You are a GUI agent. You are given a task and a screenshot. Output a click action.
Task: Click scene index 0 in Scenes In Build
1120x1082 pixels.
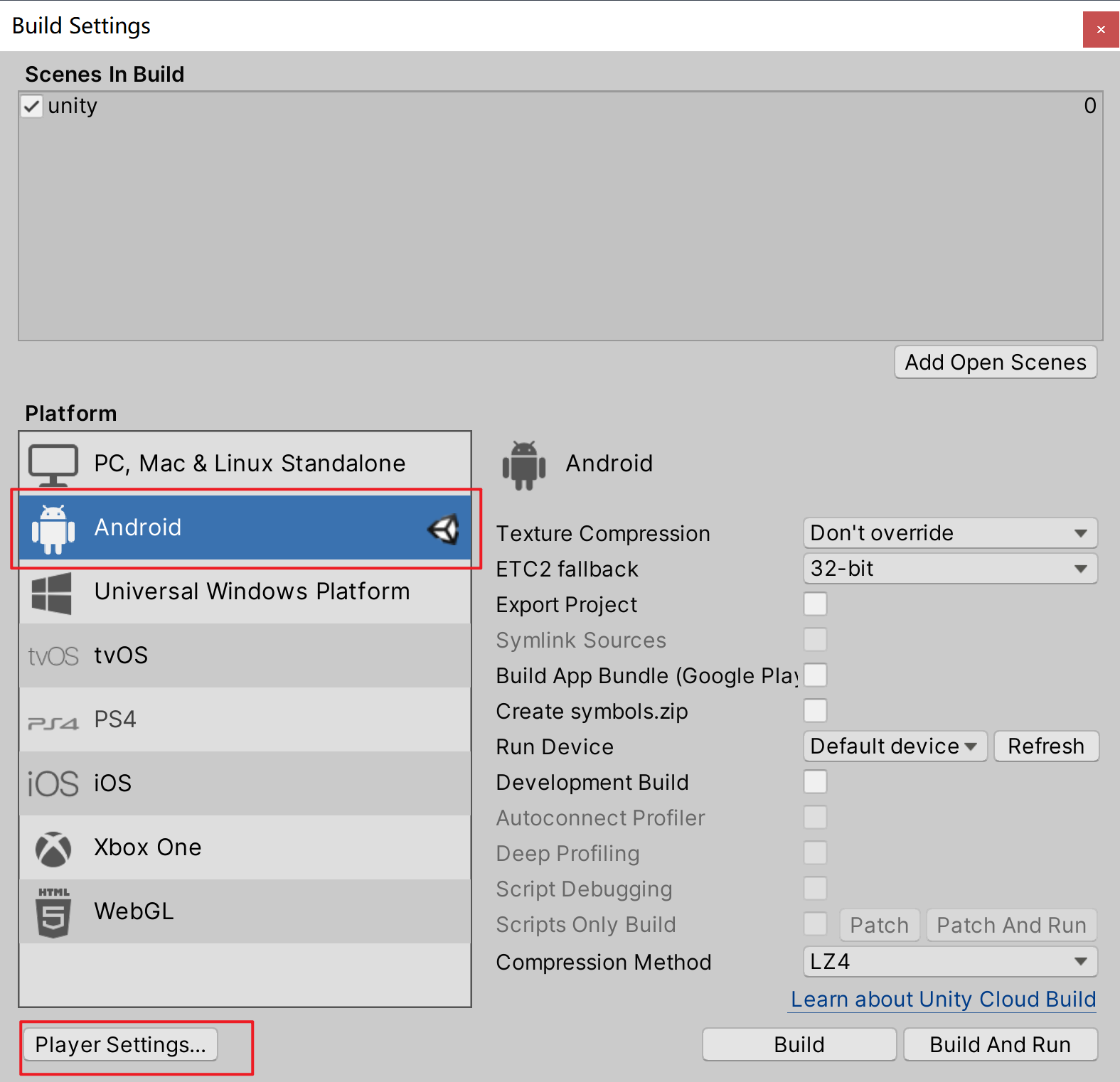[1090, 106]
